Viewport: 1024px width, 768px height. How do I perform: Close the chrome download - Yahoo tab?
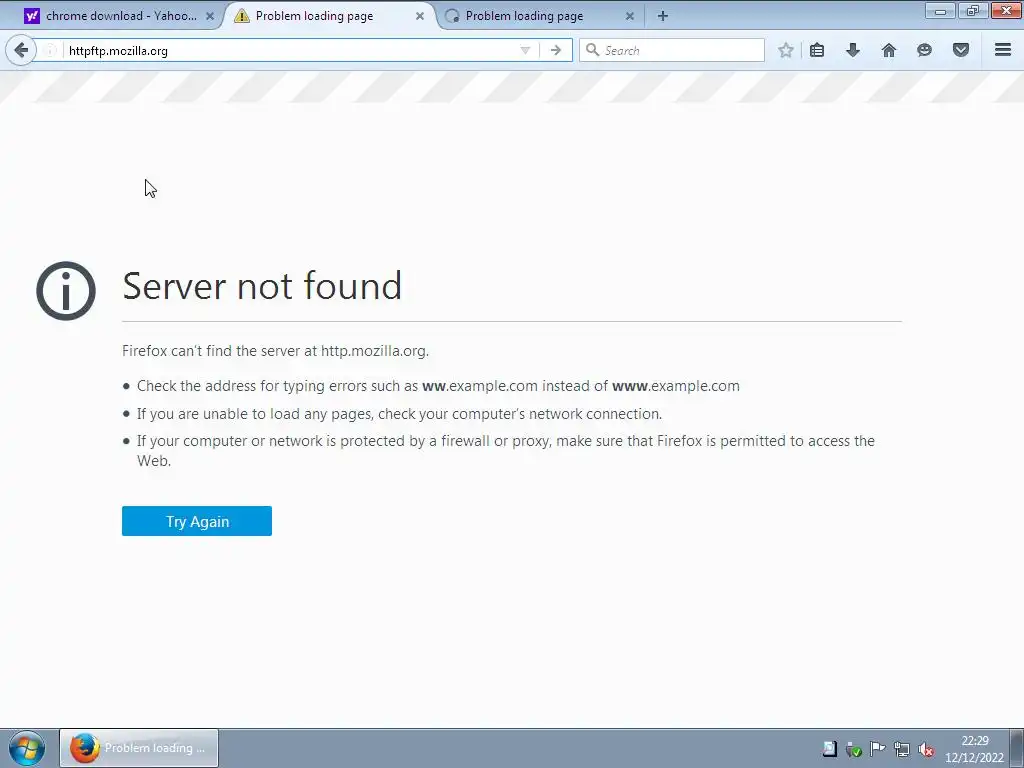click(x=210, y=16)
